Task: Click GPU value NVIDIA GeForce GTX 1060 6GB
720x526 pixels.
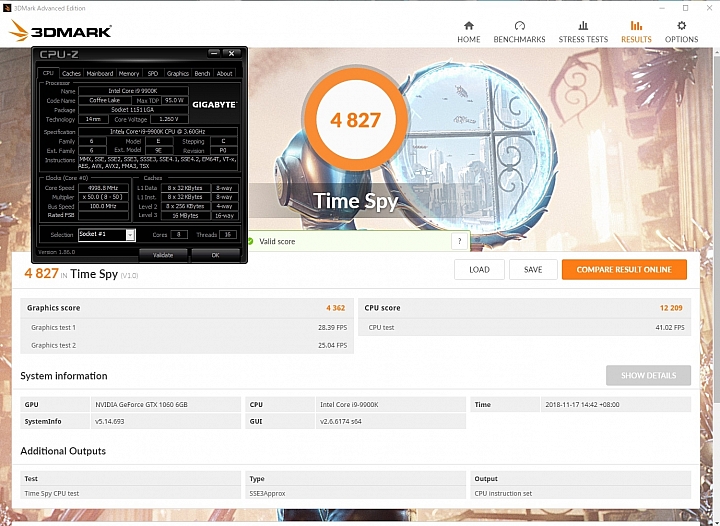Action: coord(141,404)
